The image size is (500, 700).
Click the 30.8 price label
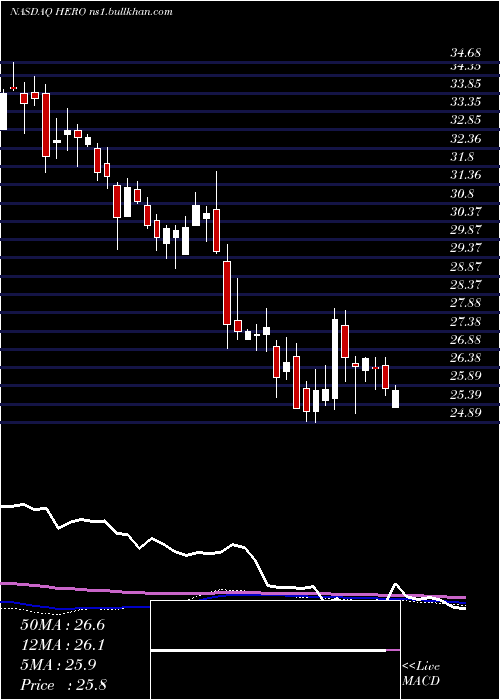coord(462,194)
